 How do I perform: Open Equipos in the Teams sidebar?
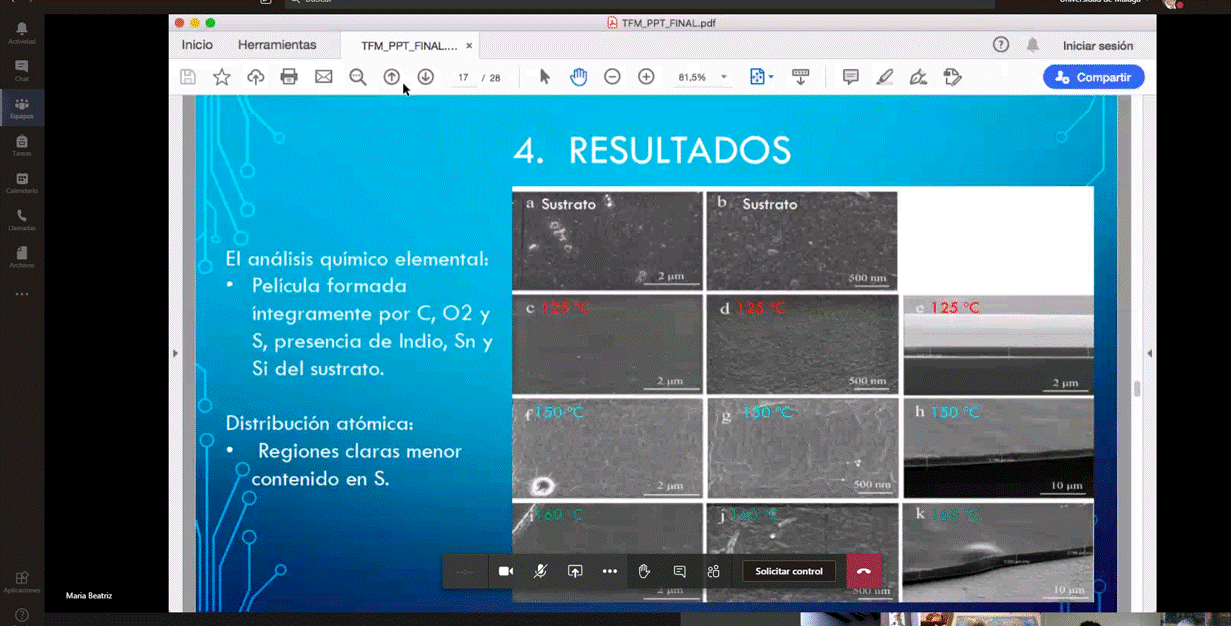click(x=21, y=108)
